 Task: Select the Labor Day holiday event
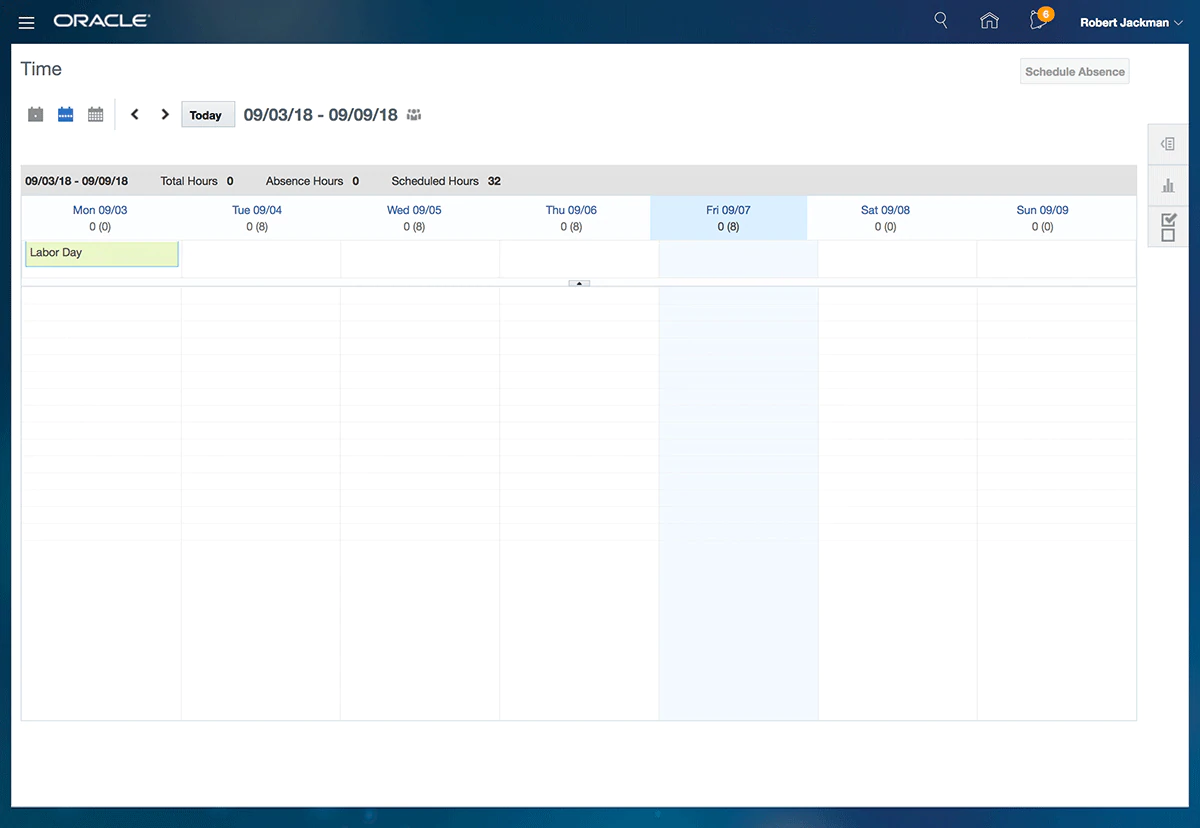(101, 254)
